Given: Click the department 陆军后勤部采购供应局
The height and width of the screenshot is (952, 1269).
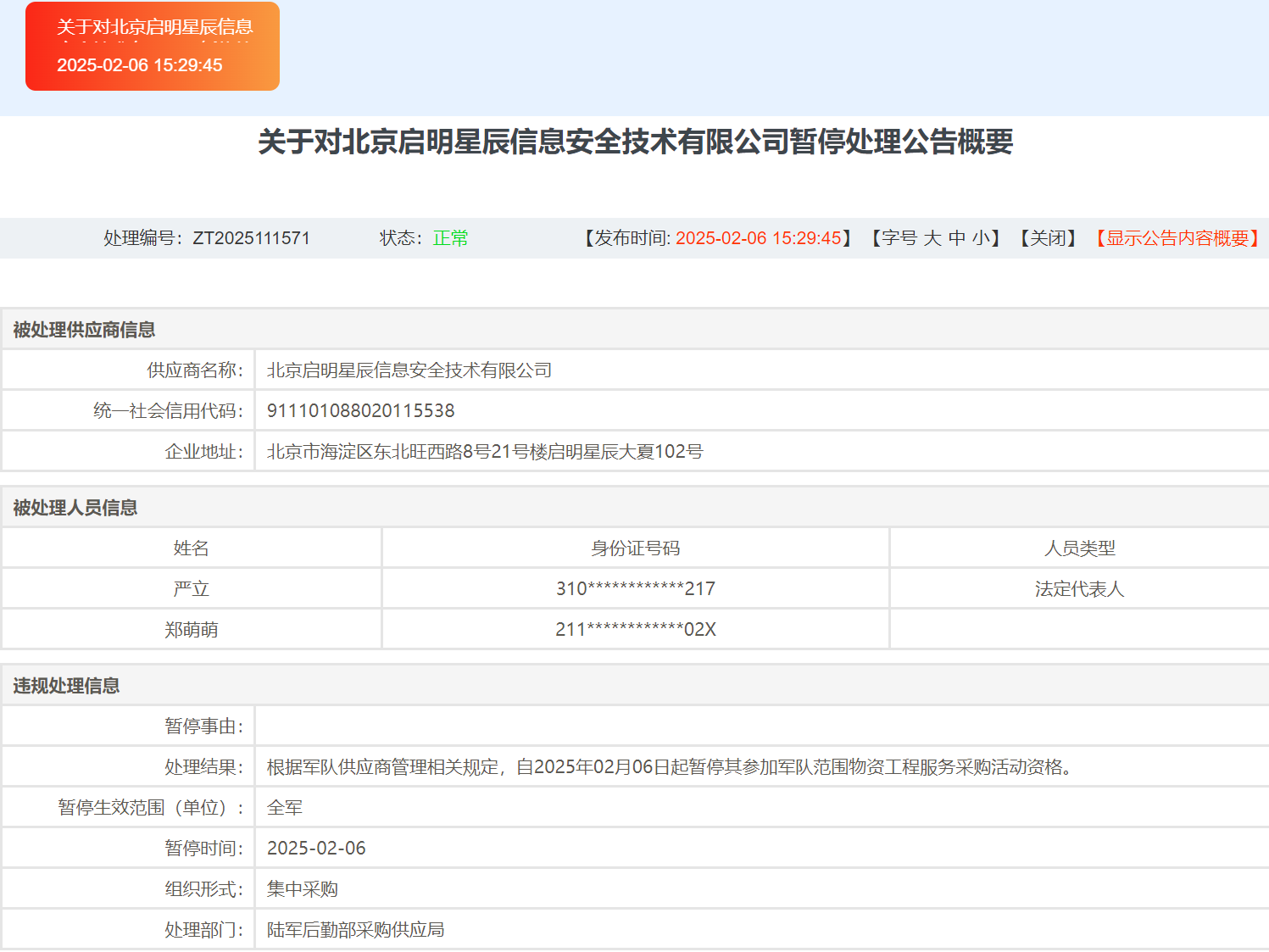Looking at the screenshot, I should pyautogui.click(x=355, y=930).
